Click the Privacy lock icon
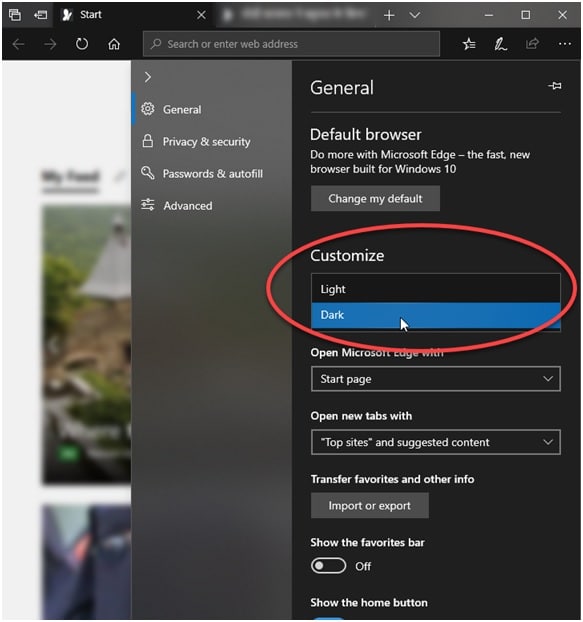Viewport: 583px width, 622px height. (148, 141)
